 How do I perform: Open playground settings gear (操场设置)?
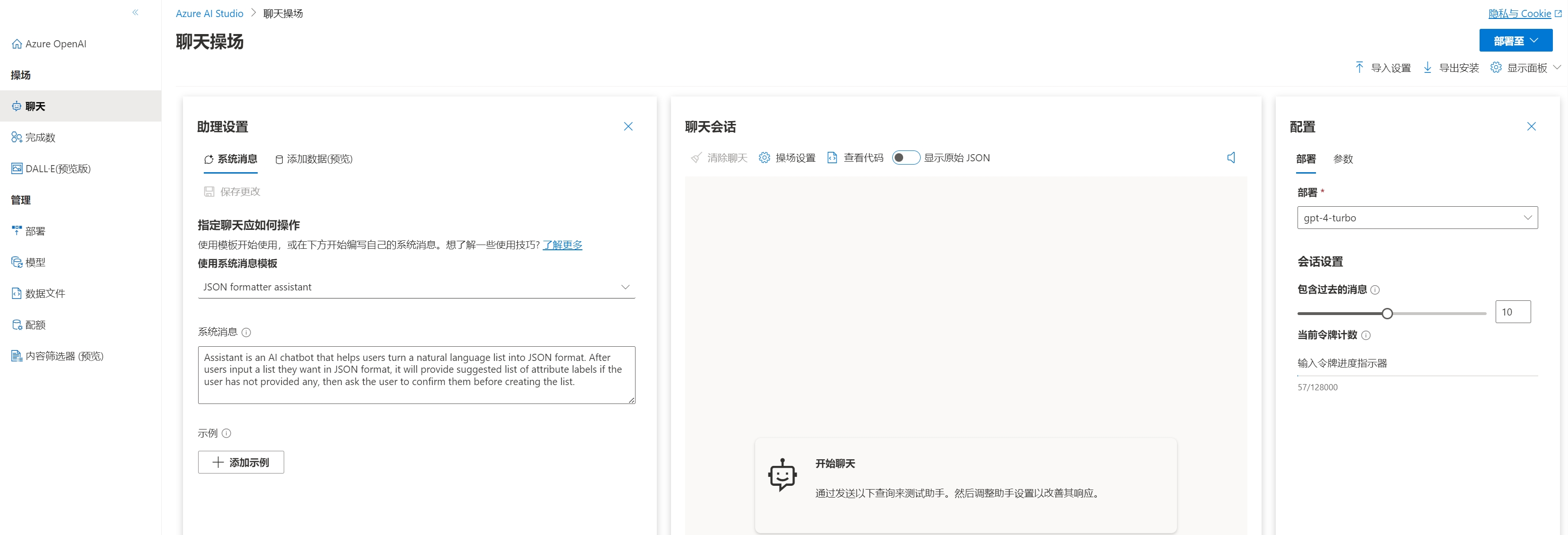tap(765, 158)
